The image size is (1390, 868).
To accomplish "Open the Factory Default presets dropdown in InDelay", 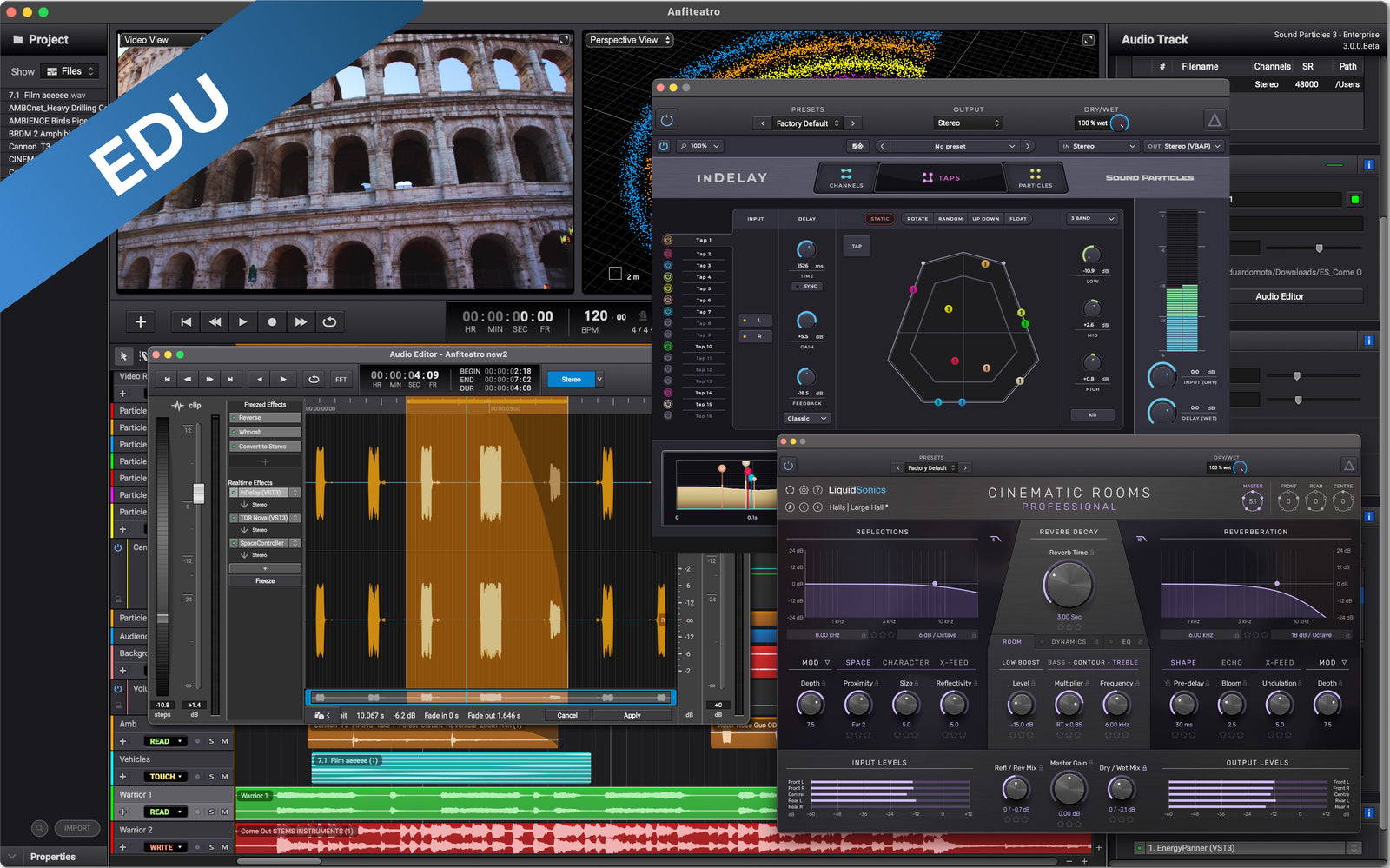I will tap(807, 123).
